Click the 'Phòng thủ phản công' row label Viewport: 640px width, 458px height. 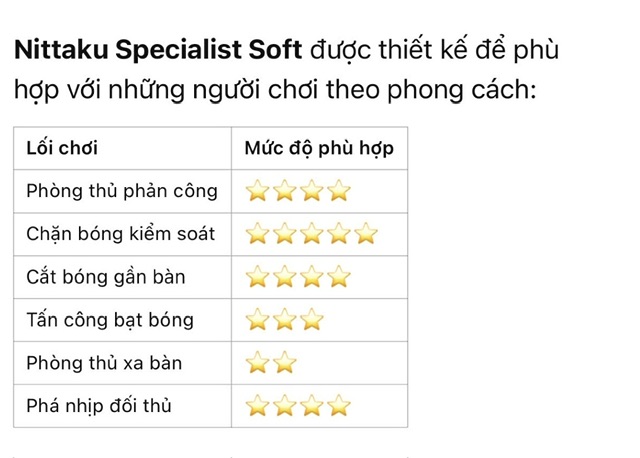122,191
